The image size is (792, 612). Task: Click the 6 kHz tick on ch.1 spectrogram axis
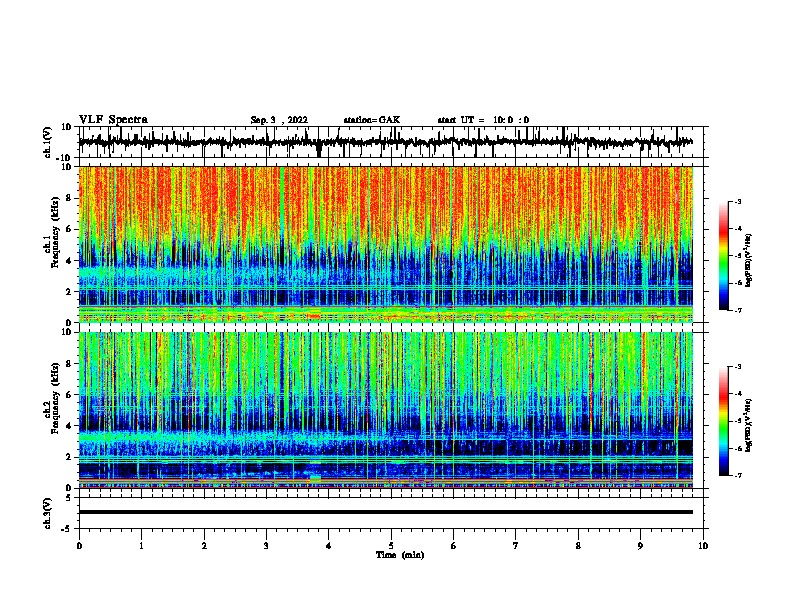69,229
